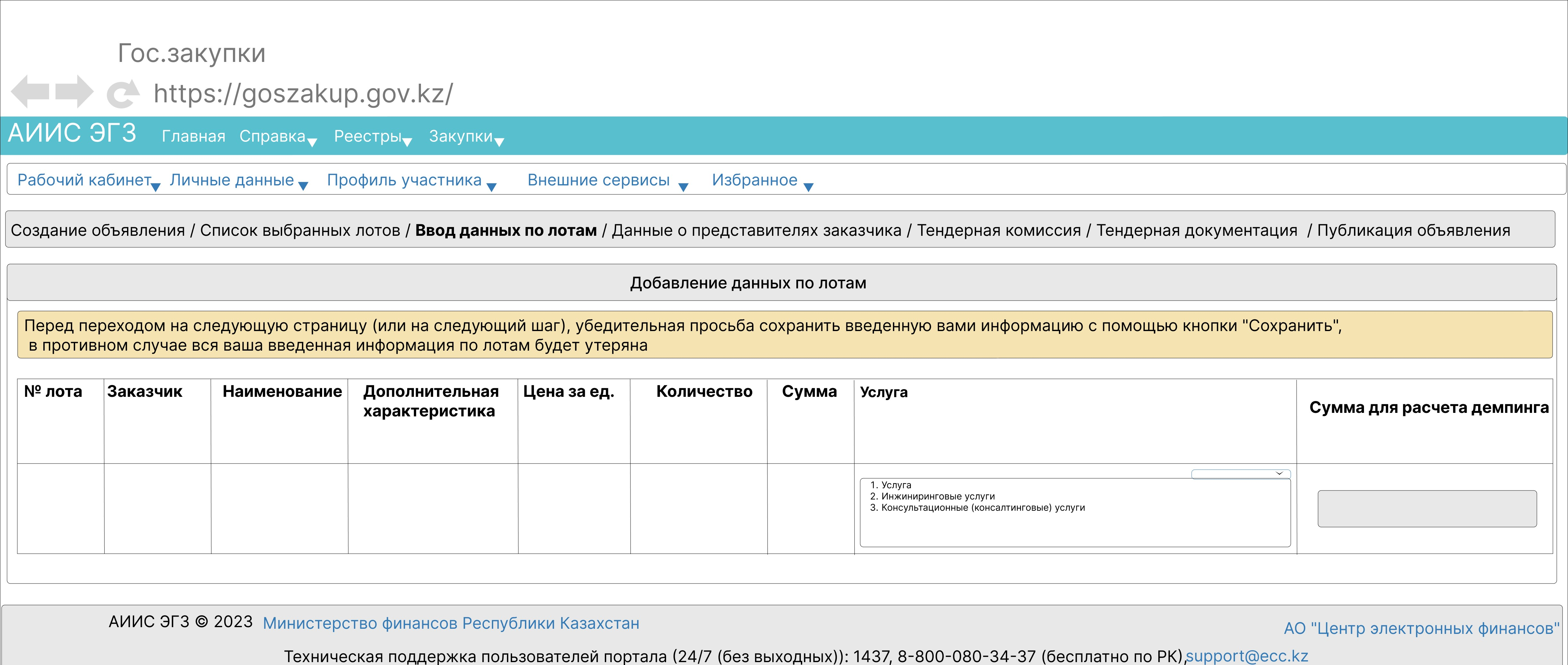
Task: Expand the Профиль участника arrow
Action: [492, 187]
